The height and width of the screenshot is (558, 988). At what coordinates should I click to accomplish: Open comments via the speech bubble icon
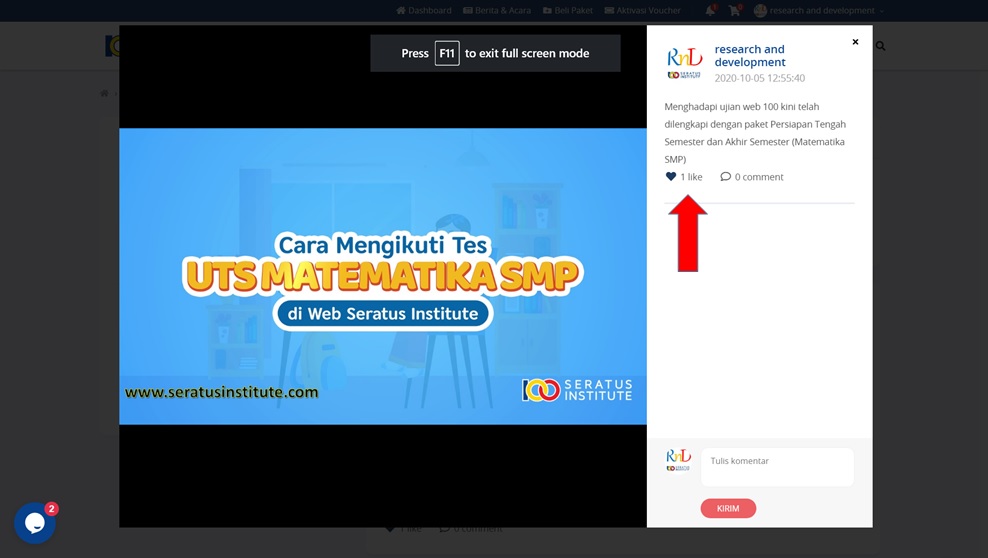pos(725,177)
